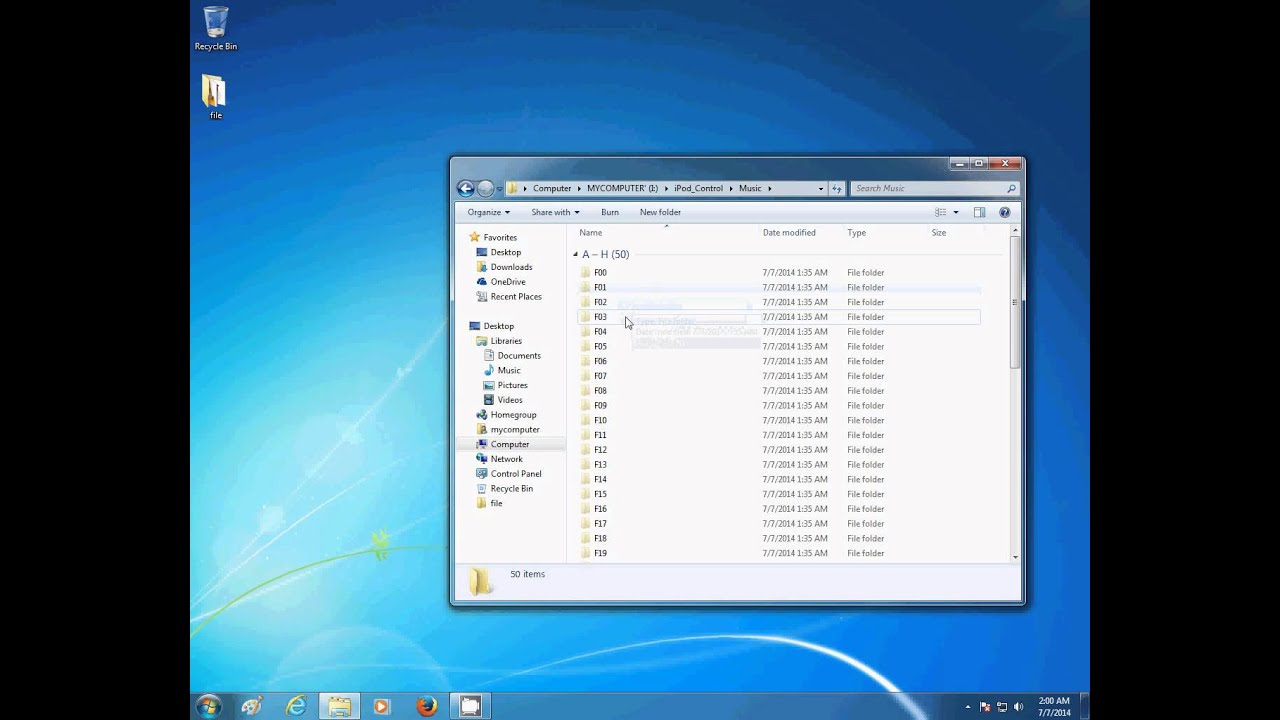
Task: Select the F05 folder icon
Action: pos(586,346)
